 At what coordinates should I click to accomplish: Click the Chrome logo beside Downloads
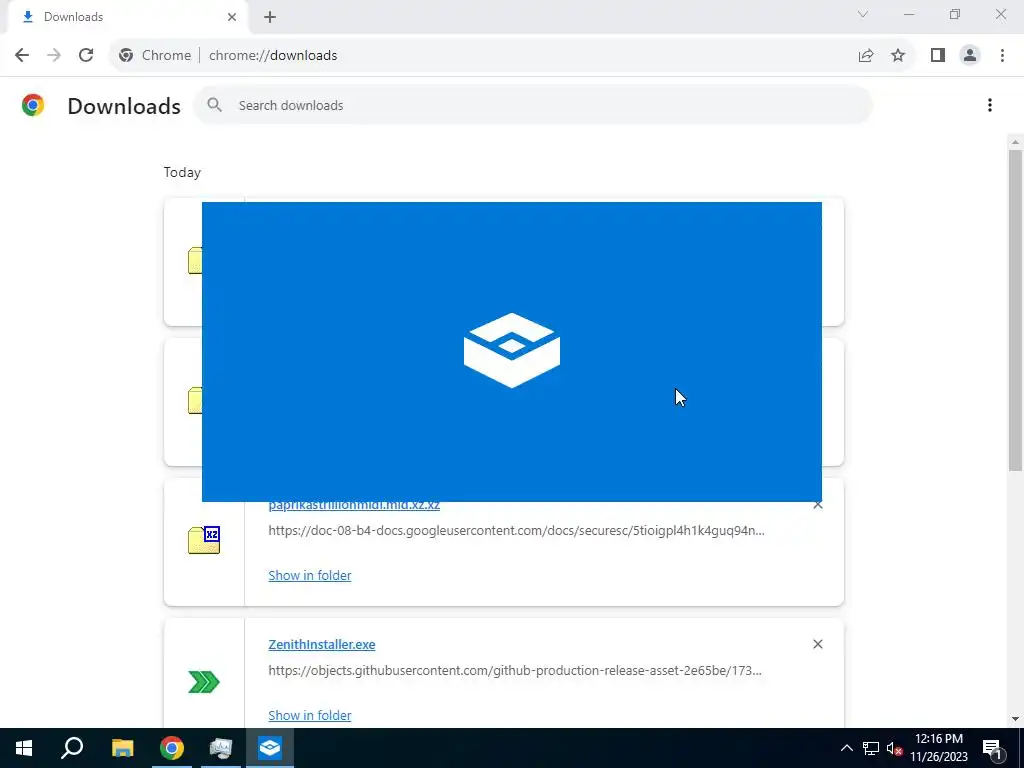pos(33,105)
